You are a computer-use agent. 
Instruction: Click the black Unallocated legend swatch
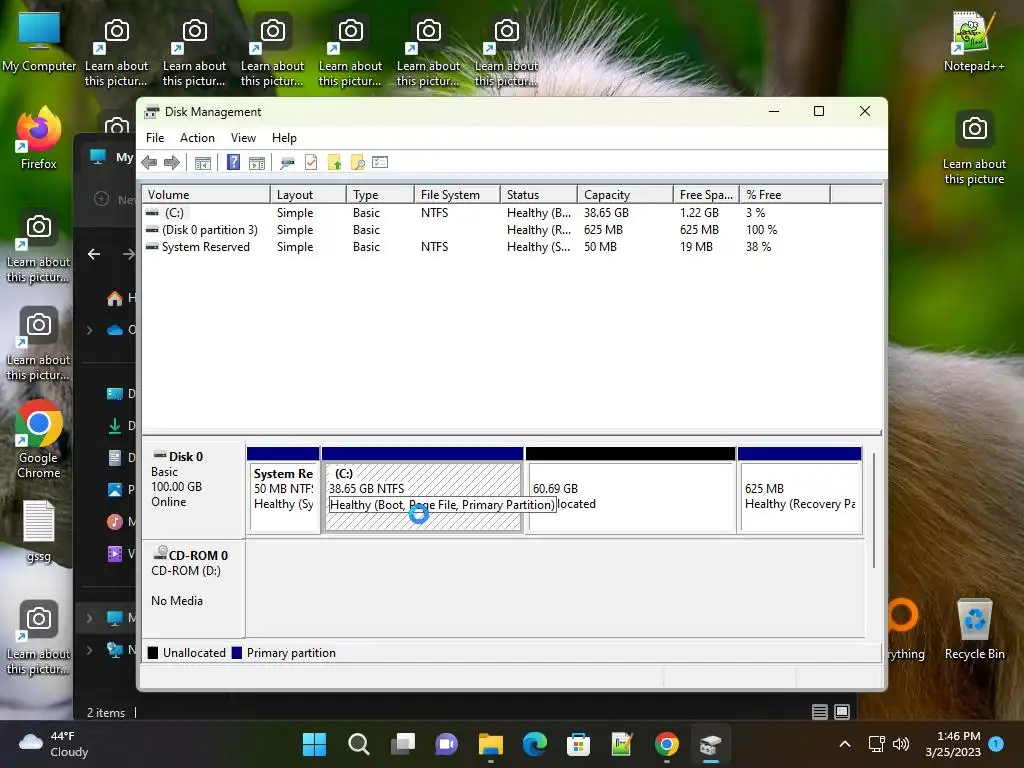coord(153,652)
